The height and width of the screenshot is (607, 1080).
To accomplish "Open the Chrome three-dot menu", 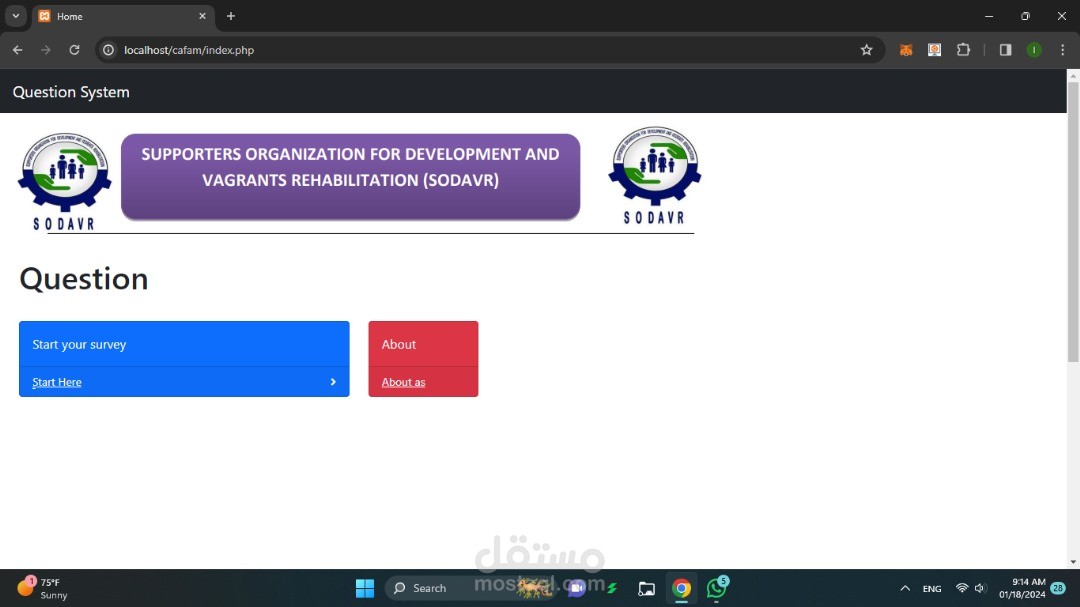I will click(x=1063, y=50).
